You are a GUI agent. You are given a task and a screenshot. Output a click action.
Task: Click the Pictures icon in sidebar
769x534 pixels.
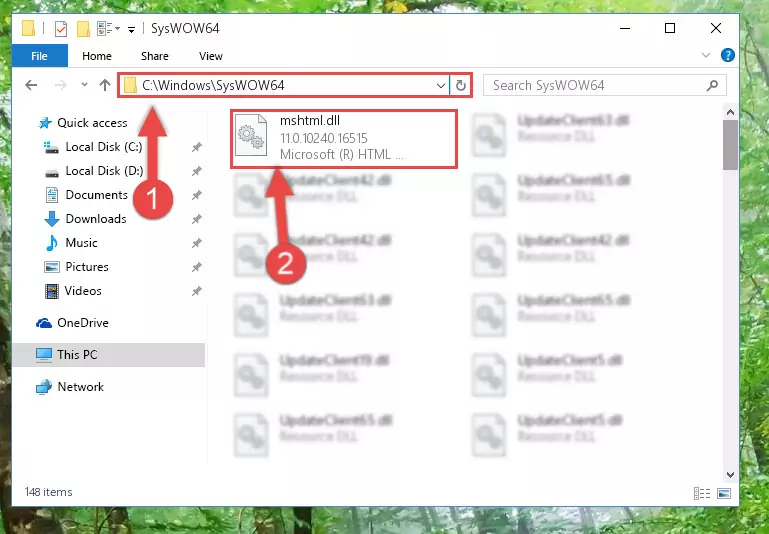click(52, 267)
